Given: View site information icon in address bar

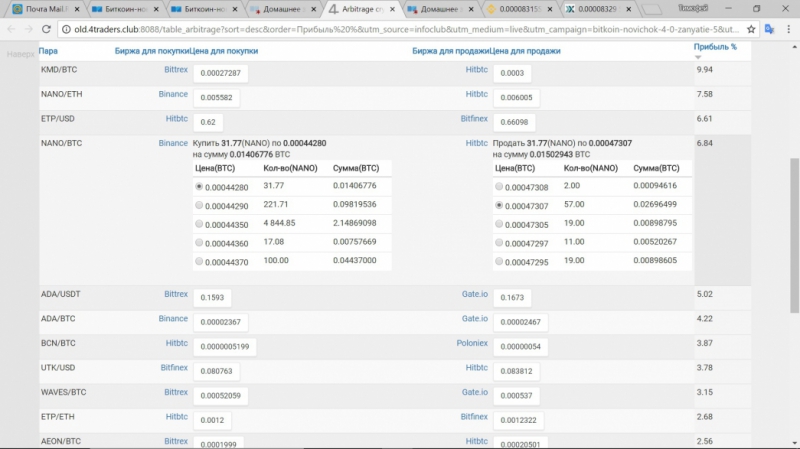Looking at the screenshot, I should (66, 30).
